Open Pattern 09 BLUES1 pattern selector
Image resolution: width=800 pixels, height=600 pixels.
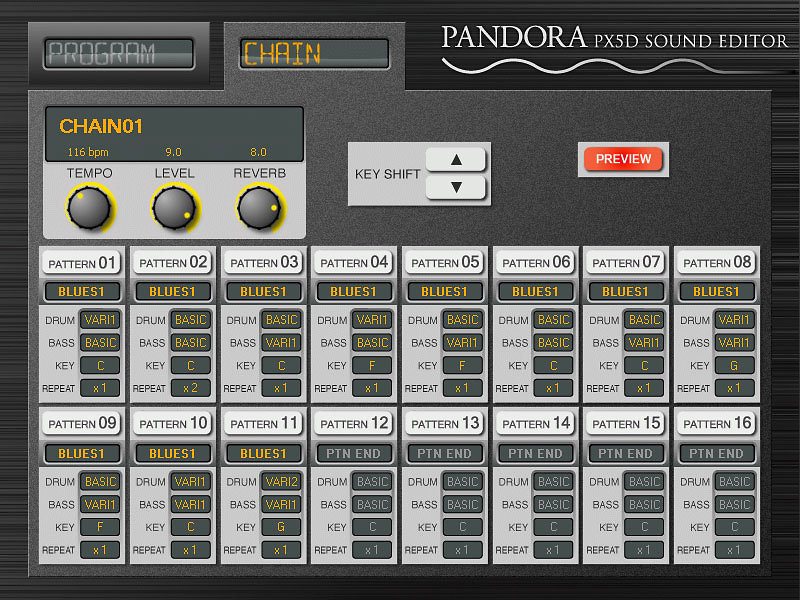82,453
